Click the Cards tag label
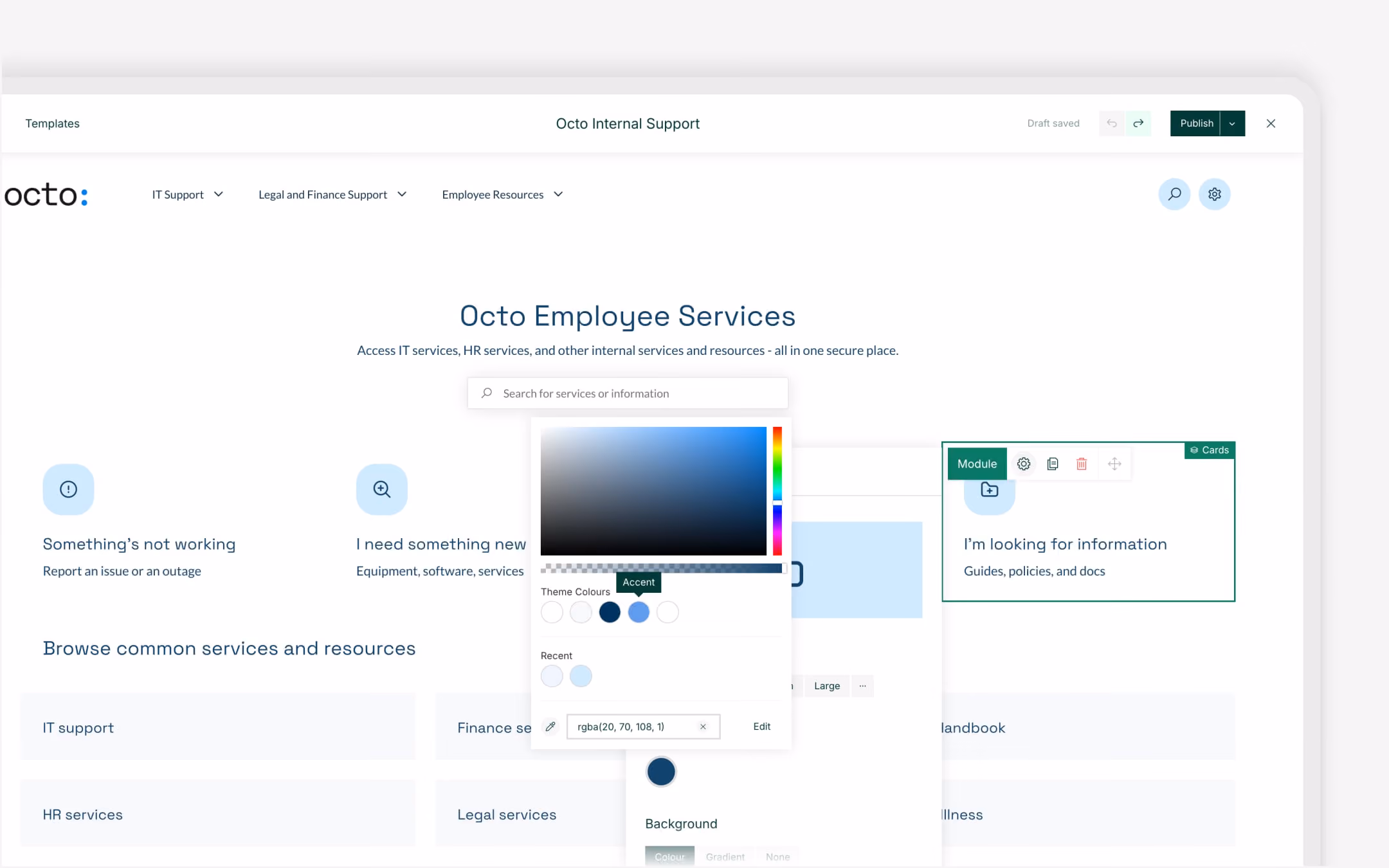 [x=1209, y=450]
